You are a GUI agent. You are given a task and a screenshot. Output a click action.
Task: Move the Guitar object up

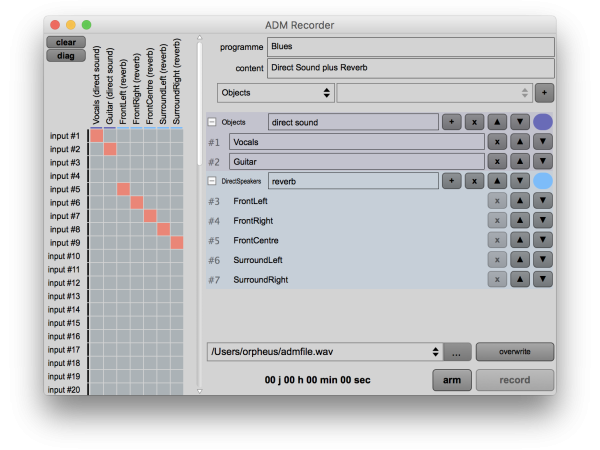(x=520, y=161)
